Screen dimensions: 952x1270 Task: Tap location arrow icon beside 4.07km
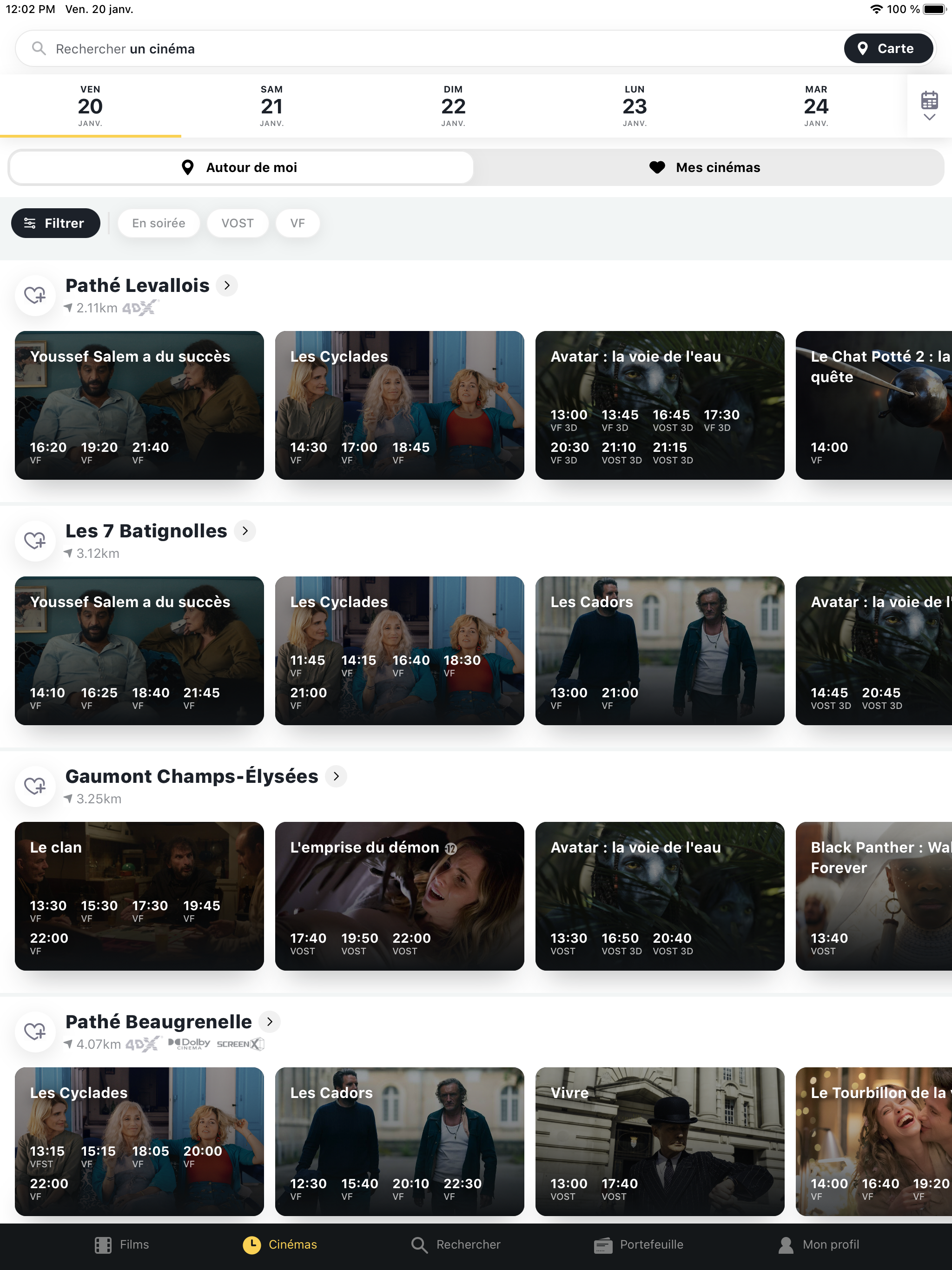click(x=68, y=1045)
